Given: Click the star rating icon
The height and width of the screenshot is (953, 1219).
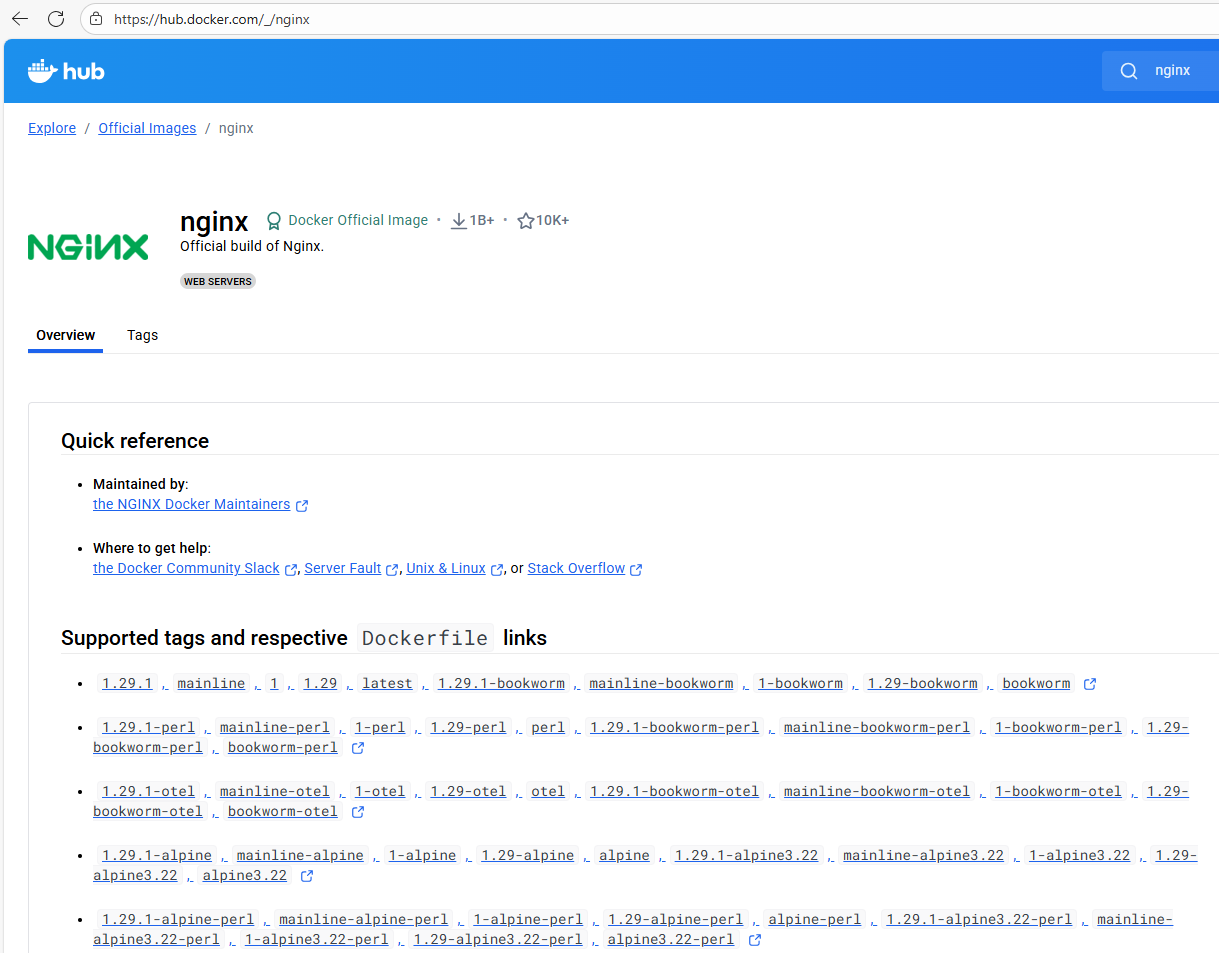Looking at the screenshot, I should tap(525, 221).
